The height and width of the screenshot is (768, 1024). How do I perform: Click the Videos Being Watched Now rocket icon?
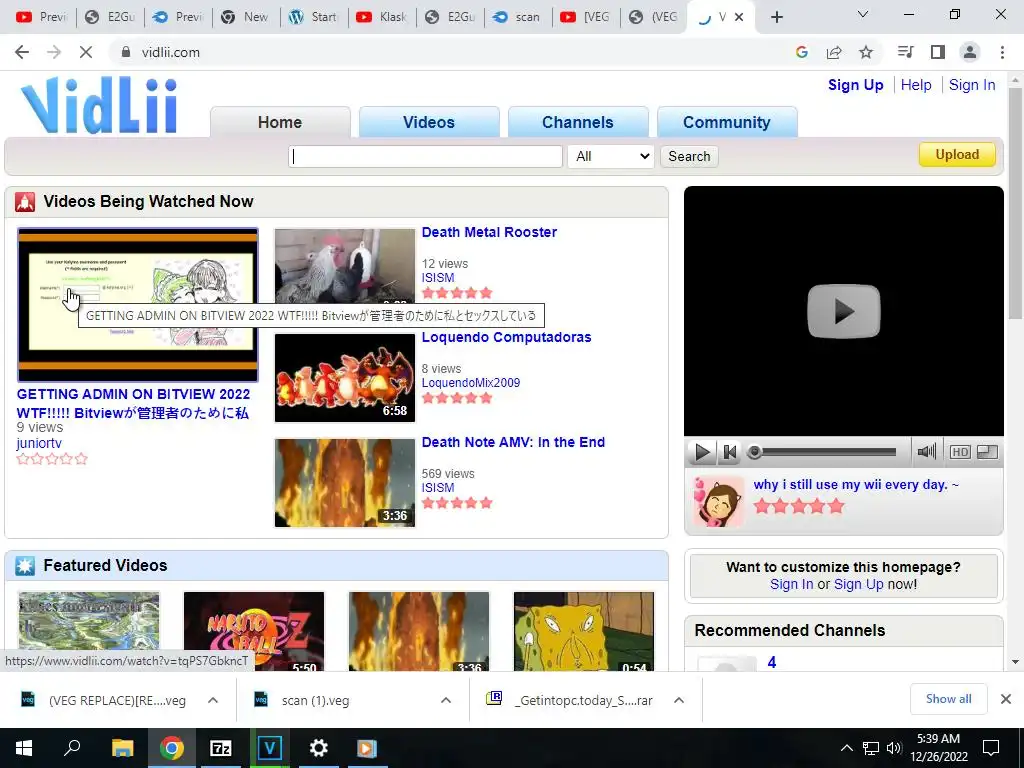25,202
